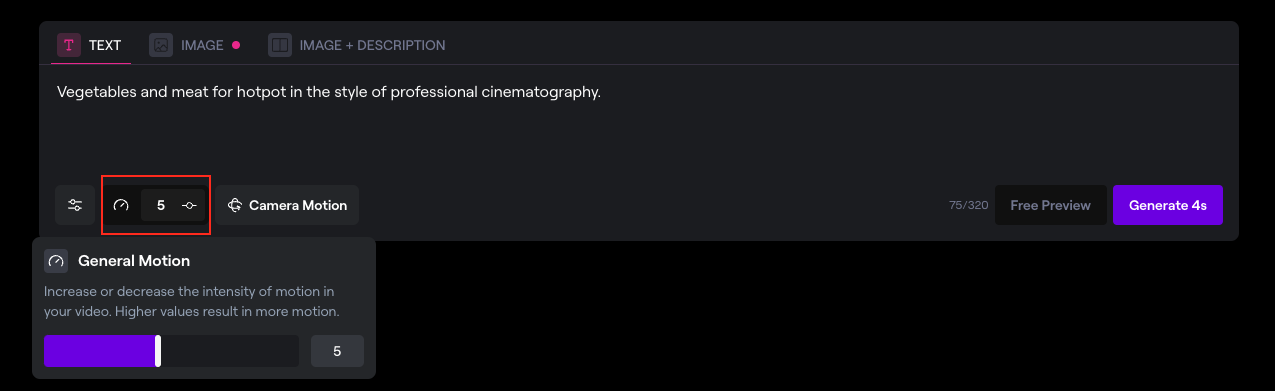Click the purple Generate 4s button
Image resolution: width=1275 pixels, height=391 pixels.
1168,205
